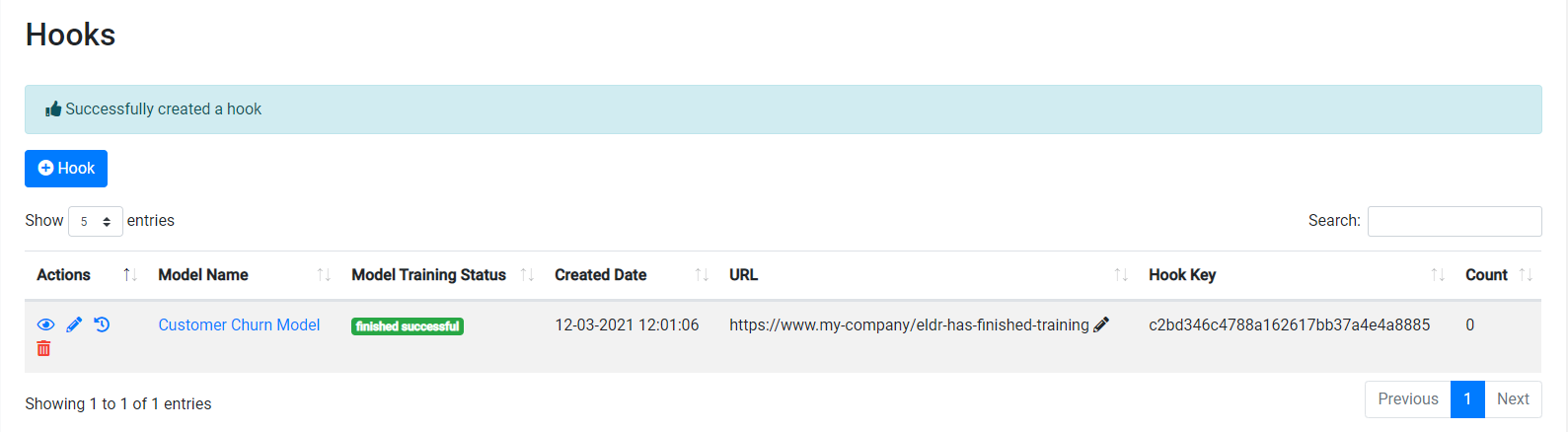The width and height of the screenshot is (1568, 432).
Task: Click the eye icon to view hook
Action: [45, 324]
